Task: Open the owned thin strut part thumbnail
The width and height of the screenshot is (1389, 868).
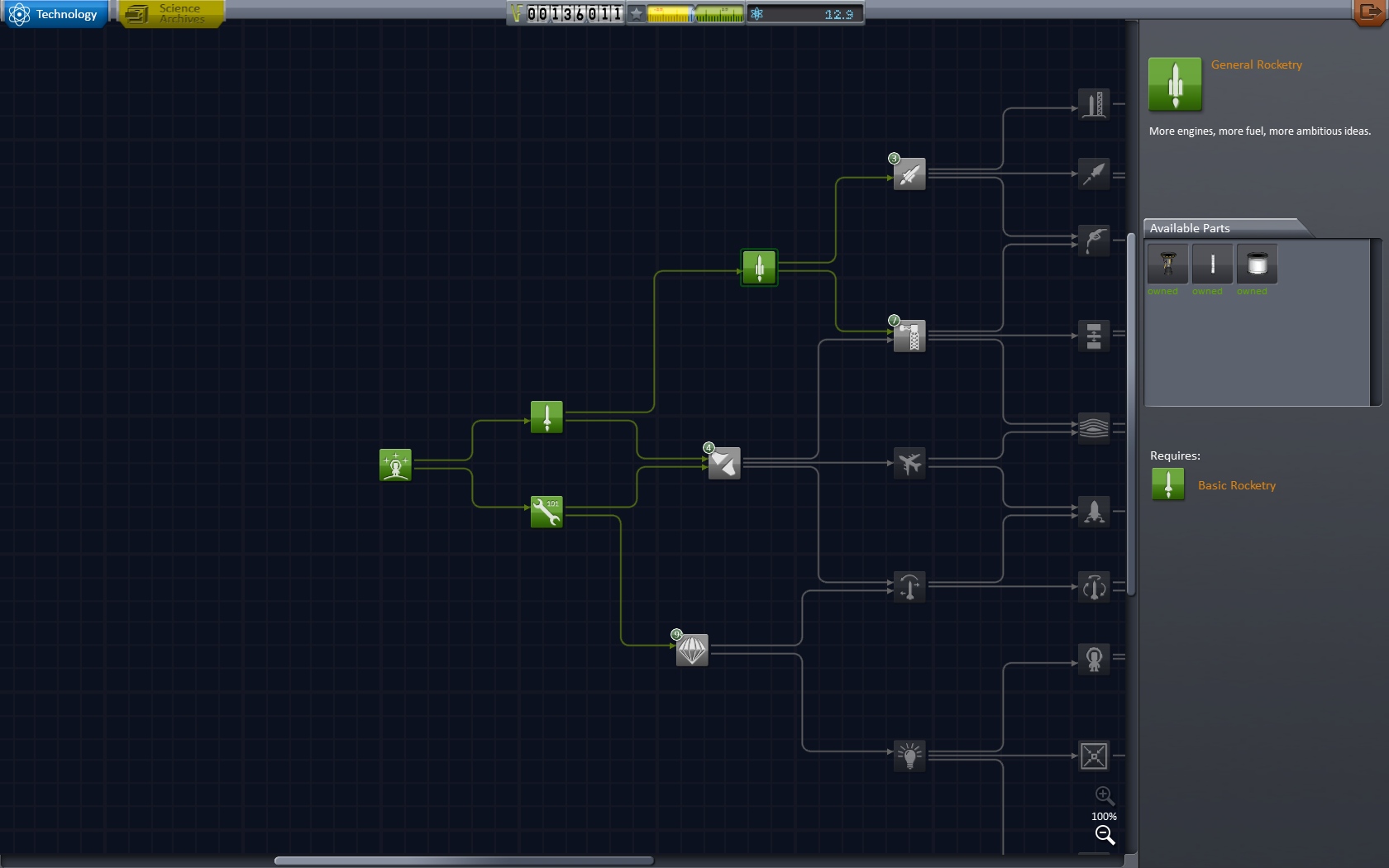Action: [x=1212, y=264]
